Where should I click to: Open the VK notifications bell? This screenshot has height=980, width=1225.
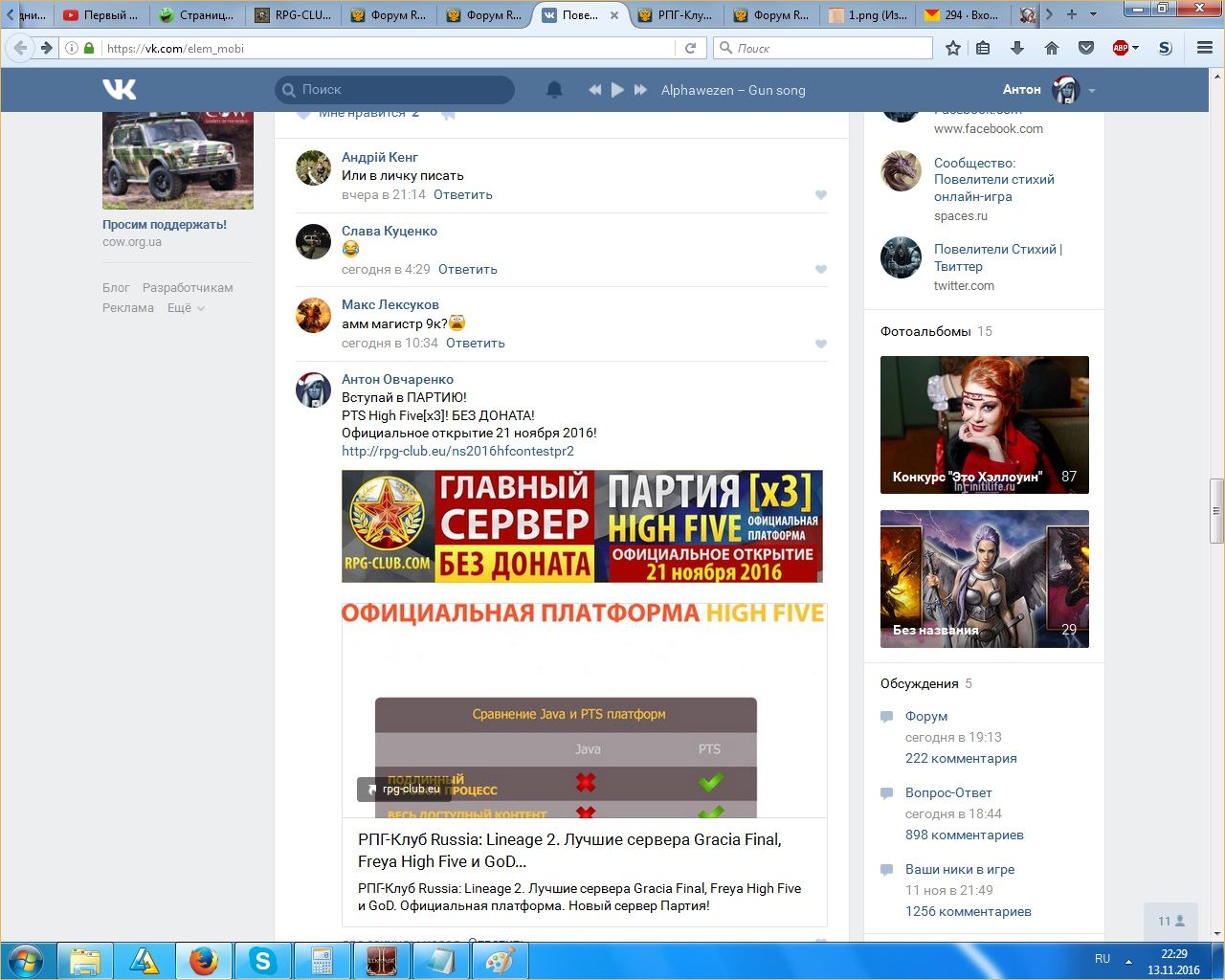554,89
